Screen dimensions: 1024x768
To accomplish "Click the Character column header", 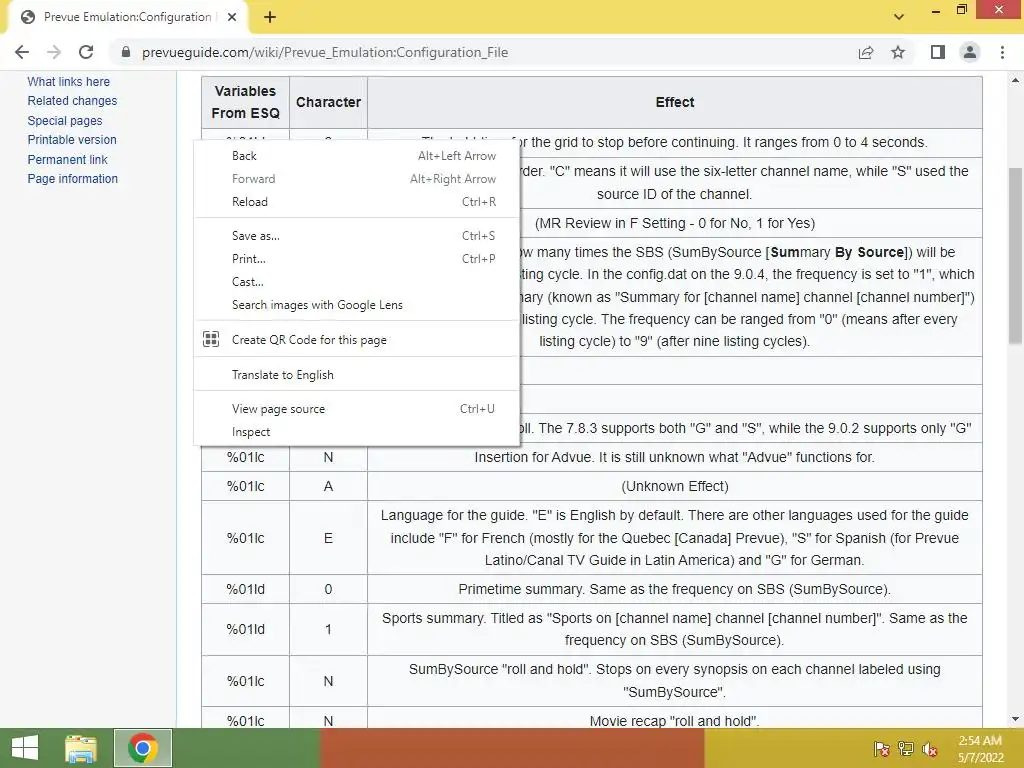I will pyautogui.click(x=328, y=103).
